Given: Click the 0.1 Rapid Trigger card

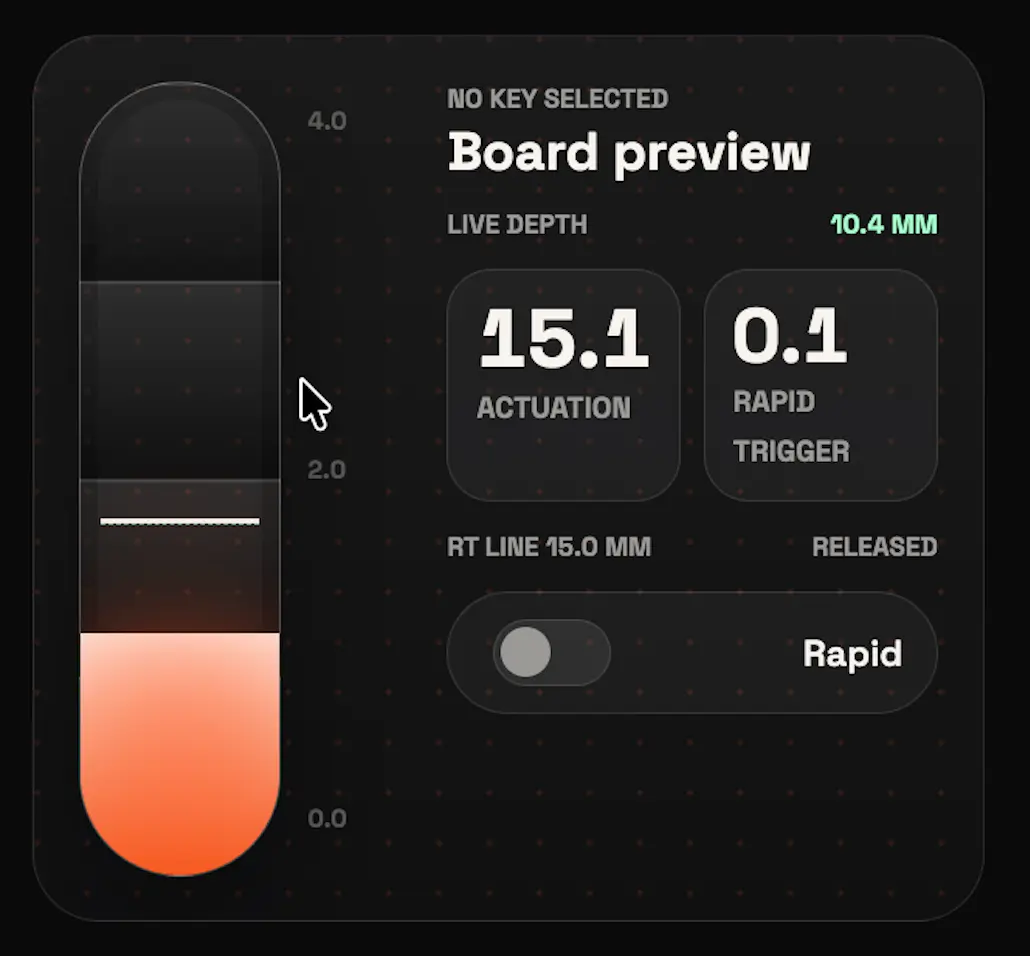Looking at the screenshot, I should (x=820, y=385).
